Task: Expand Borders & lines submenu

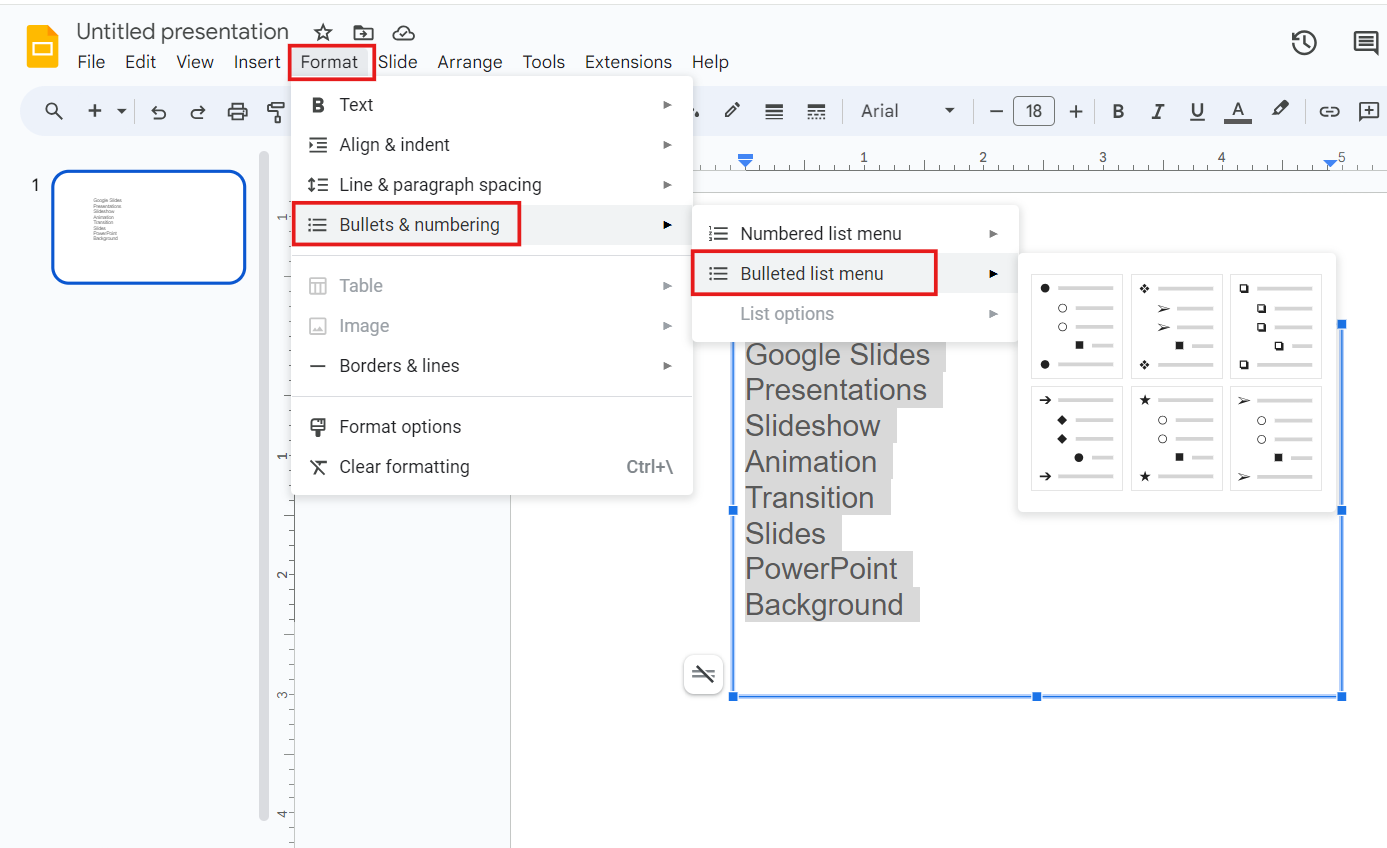Action: (x=492, y=366)
